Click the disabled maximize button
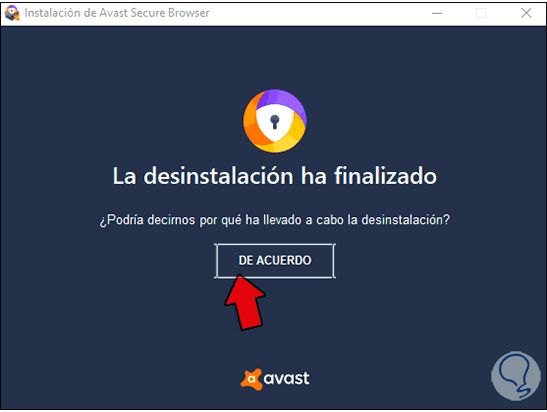The width and height of the screenshot is (547, 412). (x=481, y=13)
